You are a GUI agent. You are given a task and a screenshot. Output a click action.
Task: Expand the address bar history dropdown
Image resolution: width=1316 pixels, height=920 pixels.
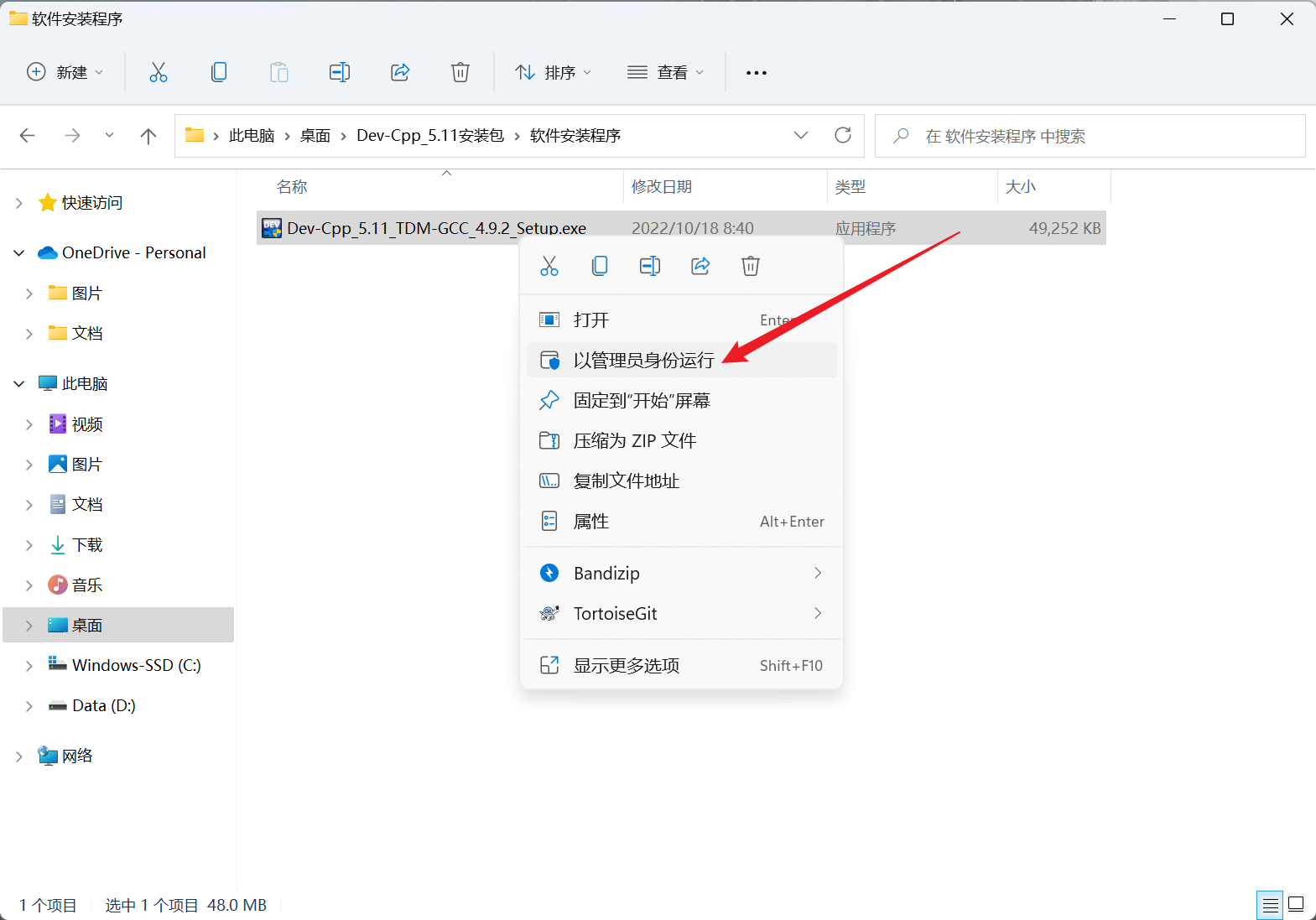pos(801,135)
